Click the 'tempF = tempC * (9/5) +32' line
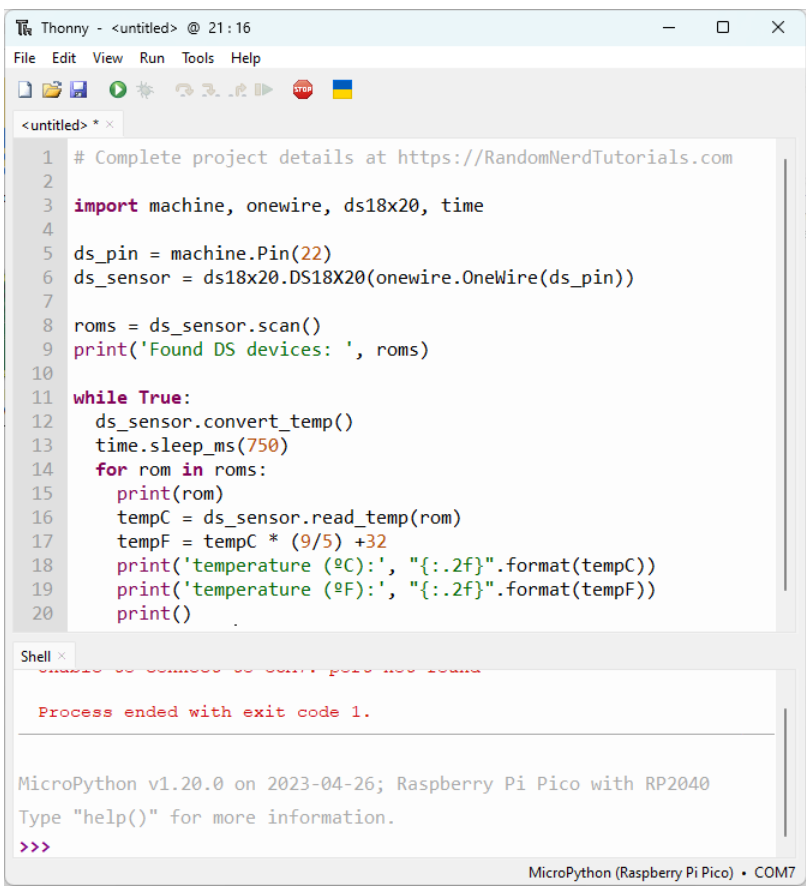Viewport: 808px width, 888px height. (251, 541)
